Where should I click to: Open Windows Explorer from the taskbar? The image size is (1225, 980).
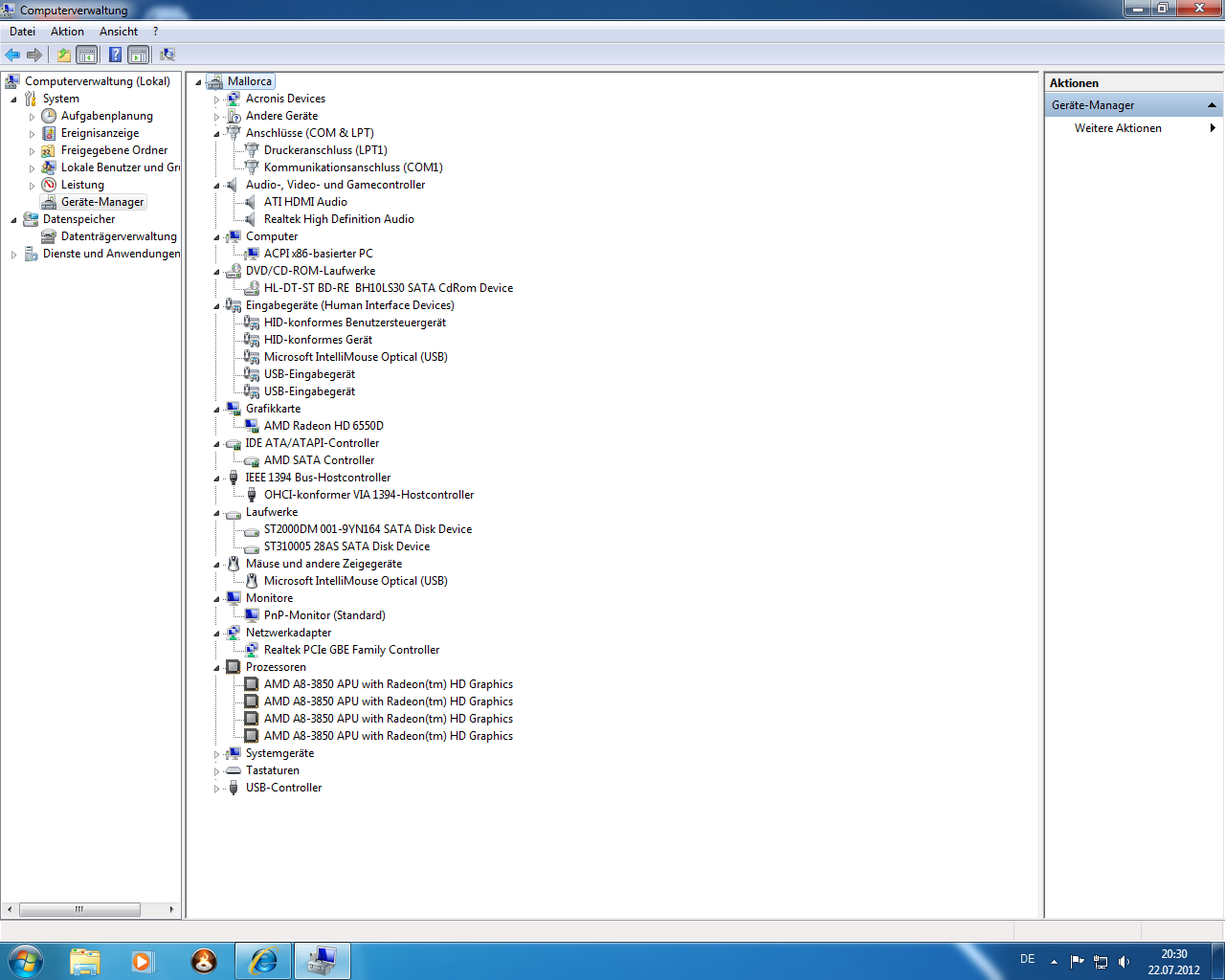(x=85, y=961)
